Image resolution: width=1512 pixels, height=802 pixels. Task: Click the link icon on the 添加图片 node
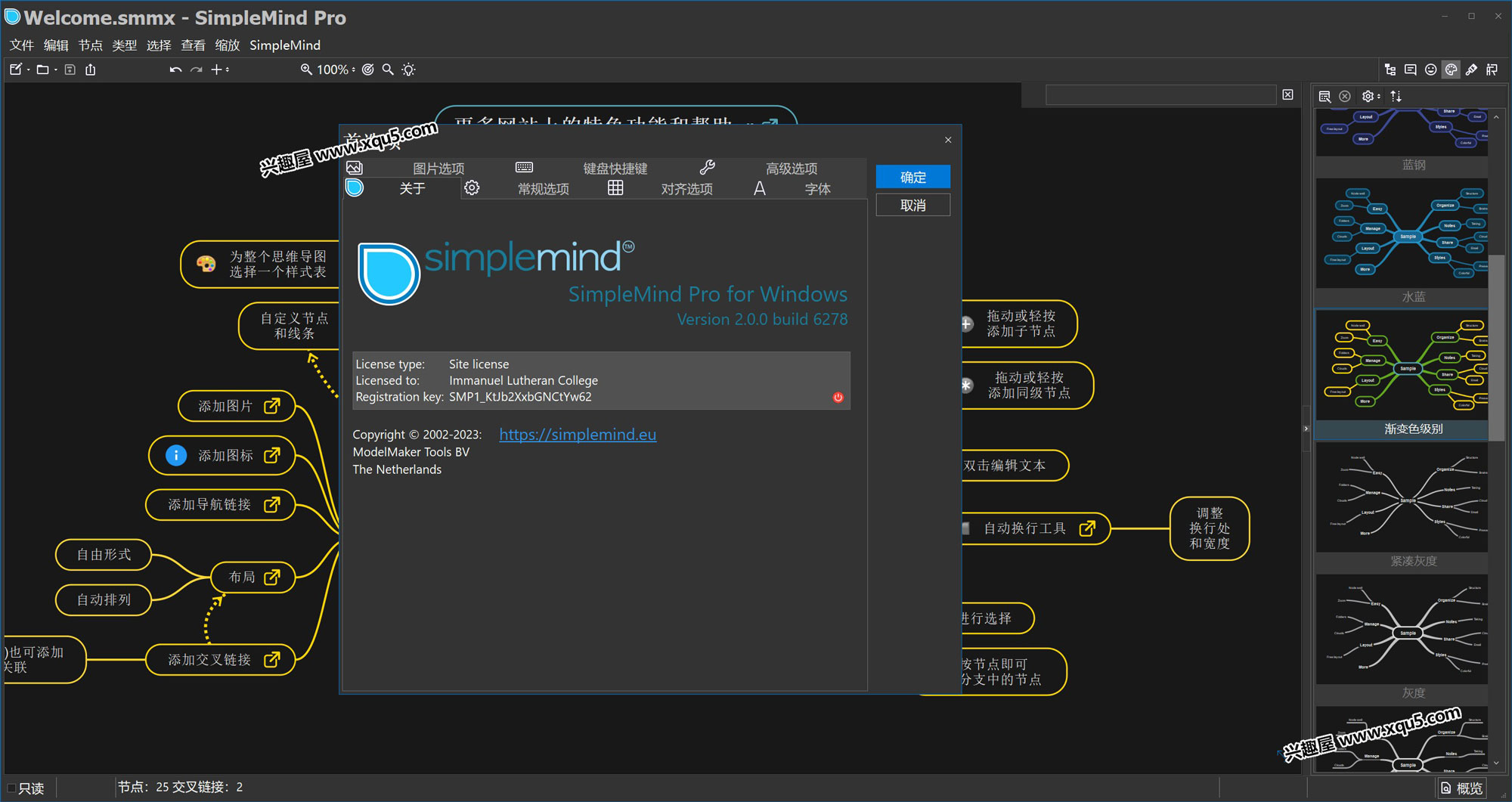pyautogui.click(x=272, y=406)
